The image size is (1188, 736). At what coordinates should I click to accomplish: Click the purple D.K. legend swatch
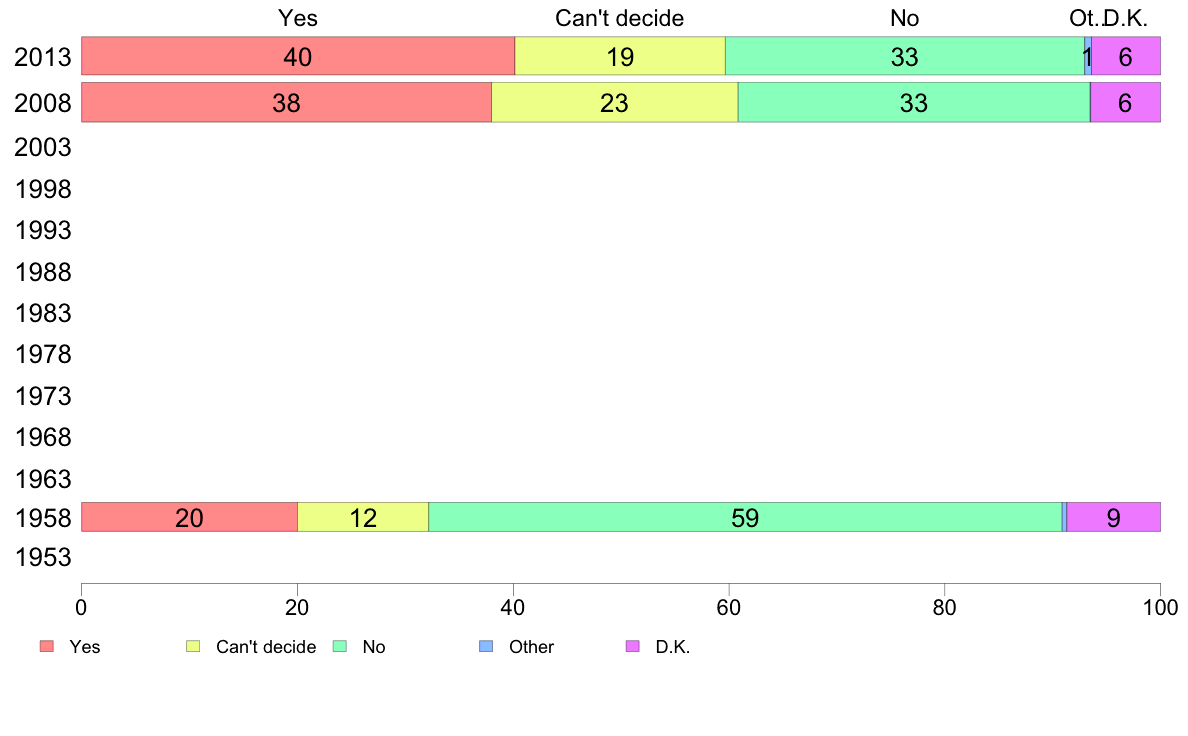(633, 646)
